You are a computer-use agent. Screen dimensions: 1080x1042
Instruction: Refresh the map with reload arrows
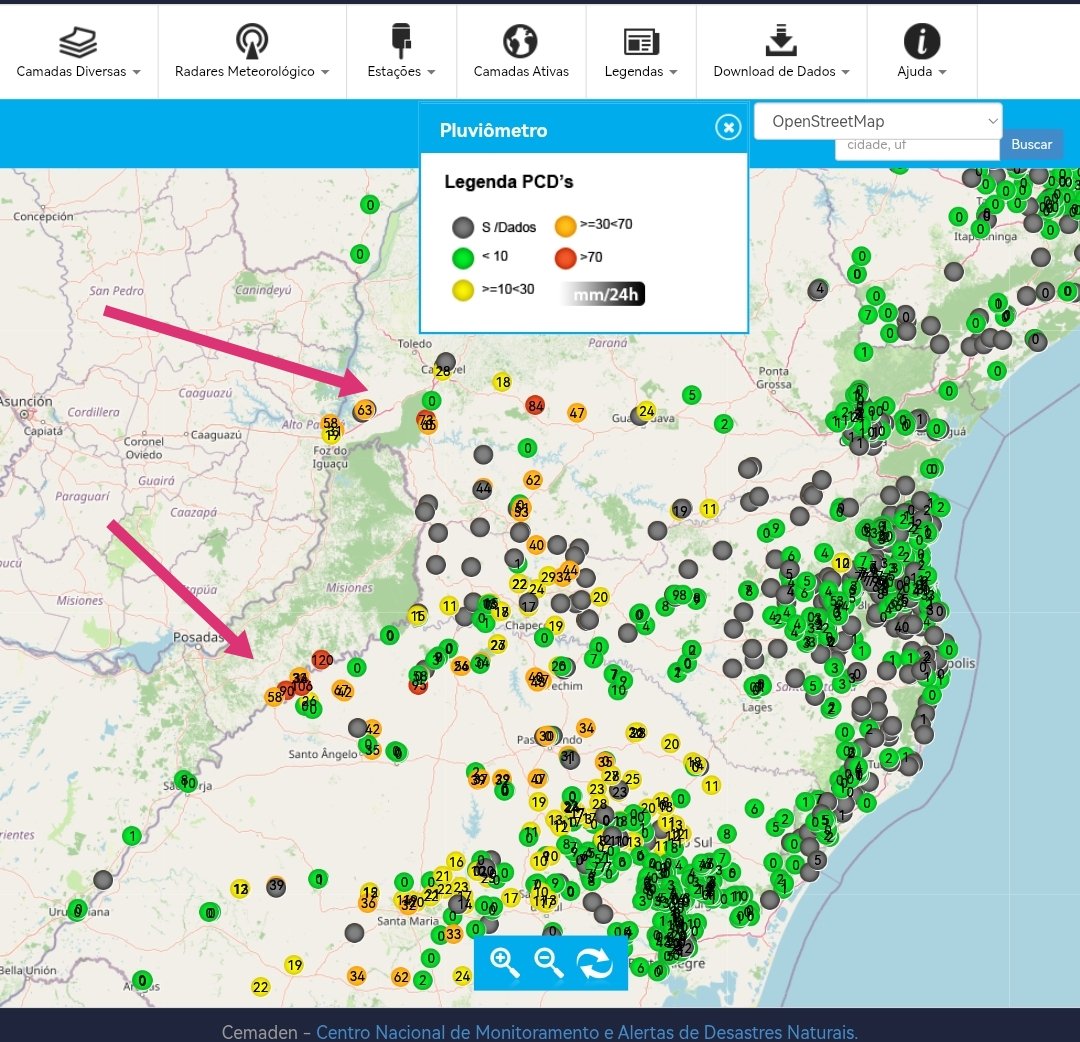click(x=595, y=963)
